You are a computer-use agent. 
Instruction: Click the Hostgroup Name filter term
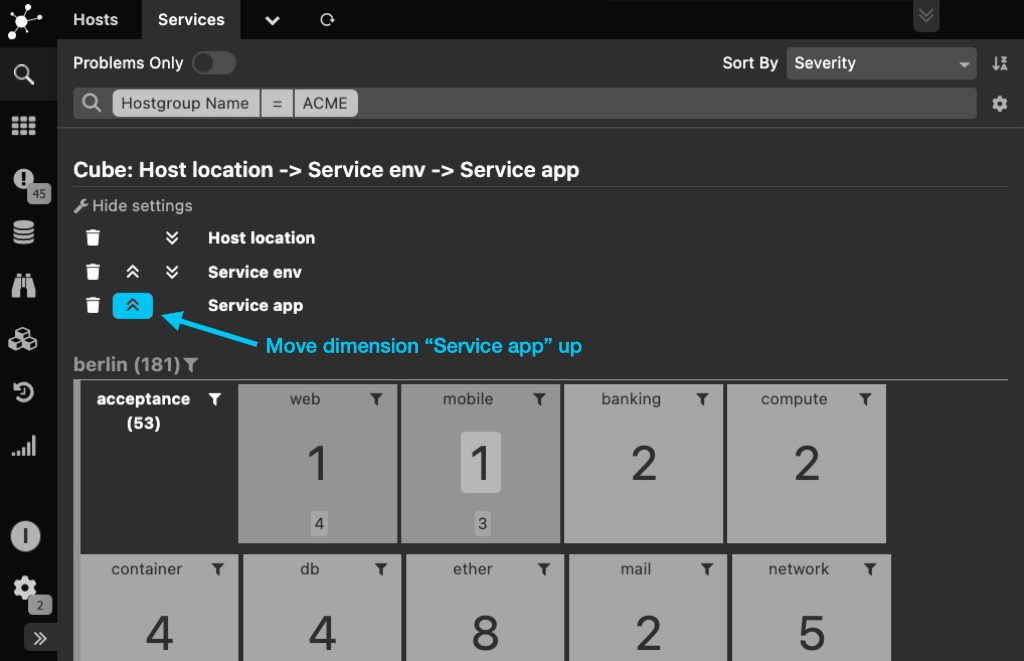pyautogui.click(x=185, y=103)
